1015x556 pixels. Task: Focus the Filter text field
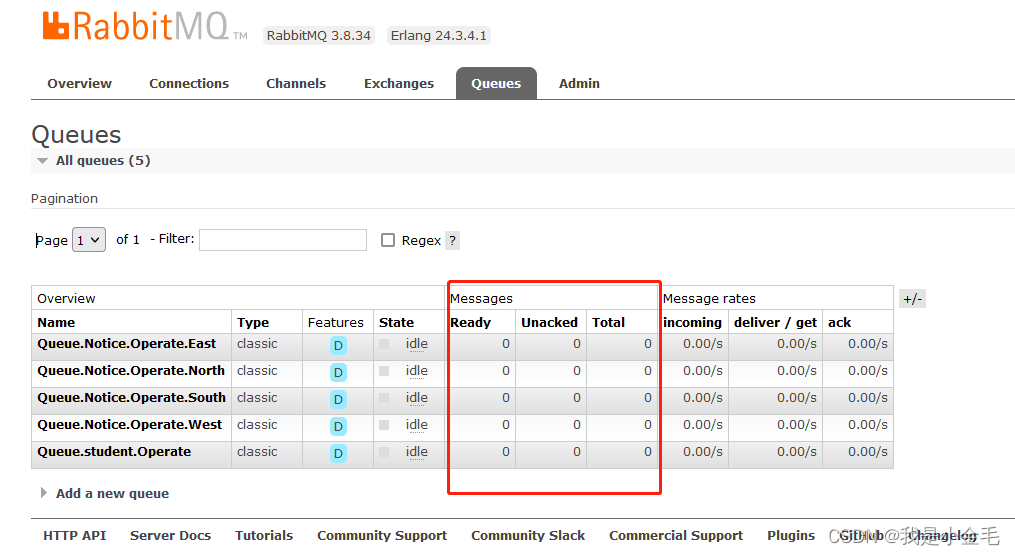(283, 240)
